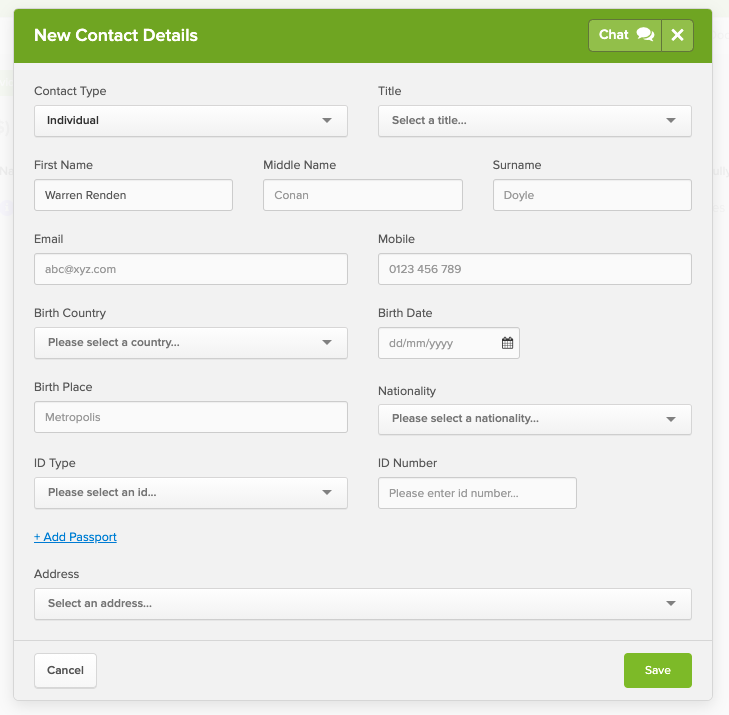Viewport: 729px width, 715px height.
Task: Select a Birth Country from dropdown
Action: coord(190,343)
